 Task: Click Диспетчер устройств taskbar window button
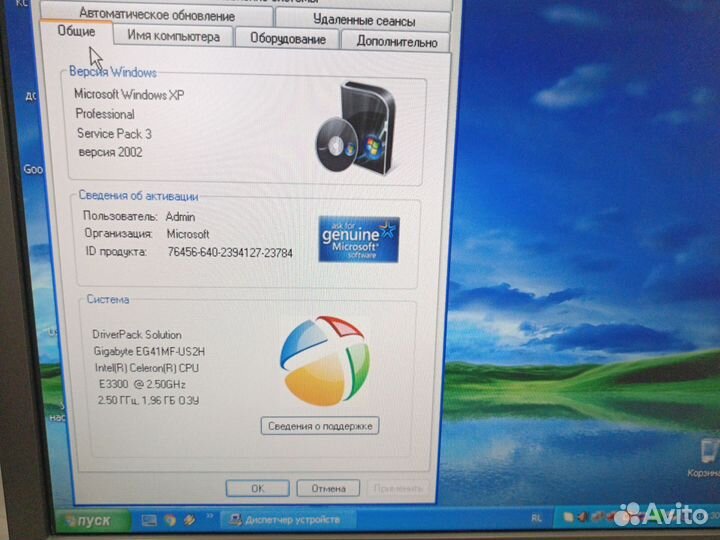click(285, 519)
